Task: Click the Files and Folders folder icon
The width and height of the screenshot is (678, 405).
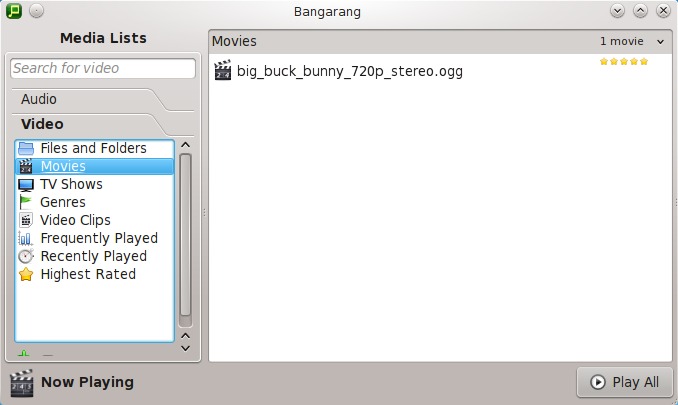Action: point(26,148)
